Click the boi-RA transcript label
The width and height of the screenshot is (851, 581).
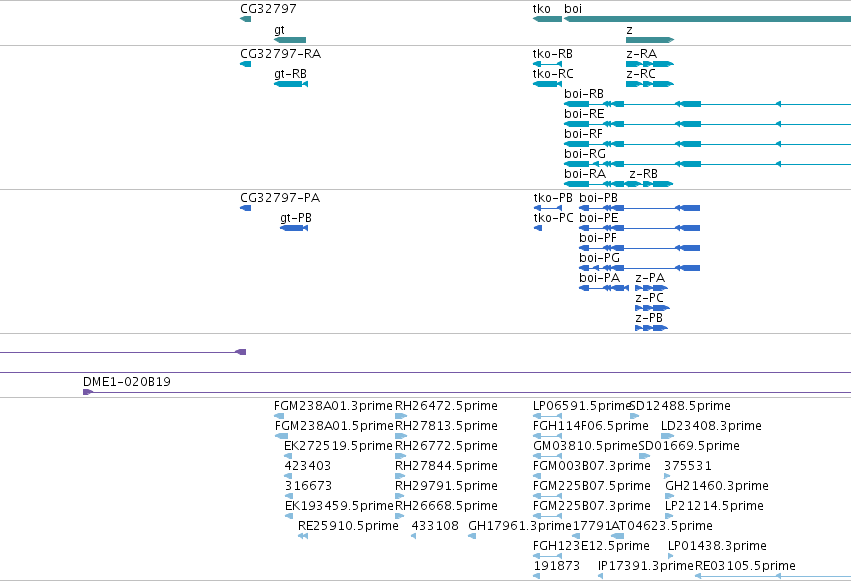click(x=585, y=174)
